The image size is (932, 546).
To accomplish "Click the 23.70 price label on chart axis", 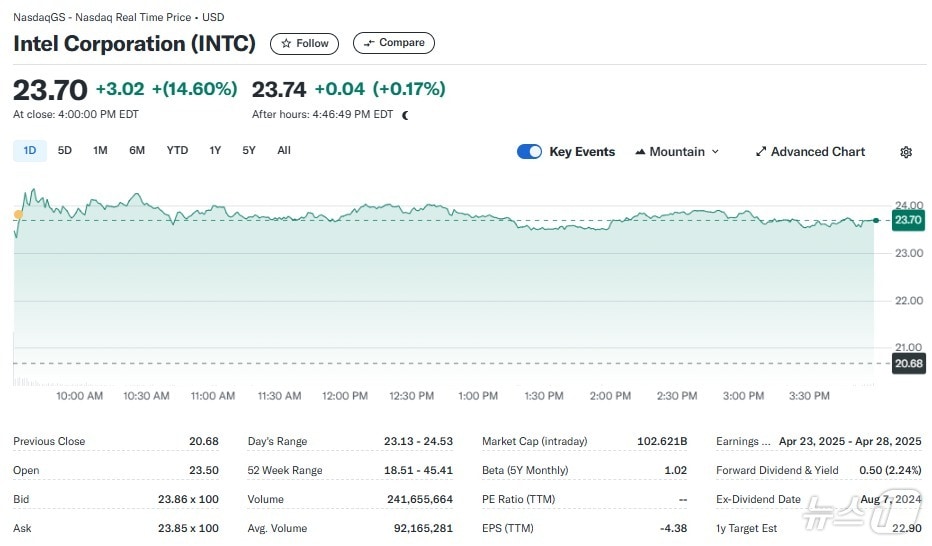I will [x=908, y=220].
